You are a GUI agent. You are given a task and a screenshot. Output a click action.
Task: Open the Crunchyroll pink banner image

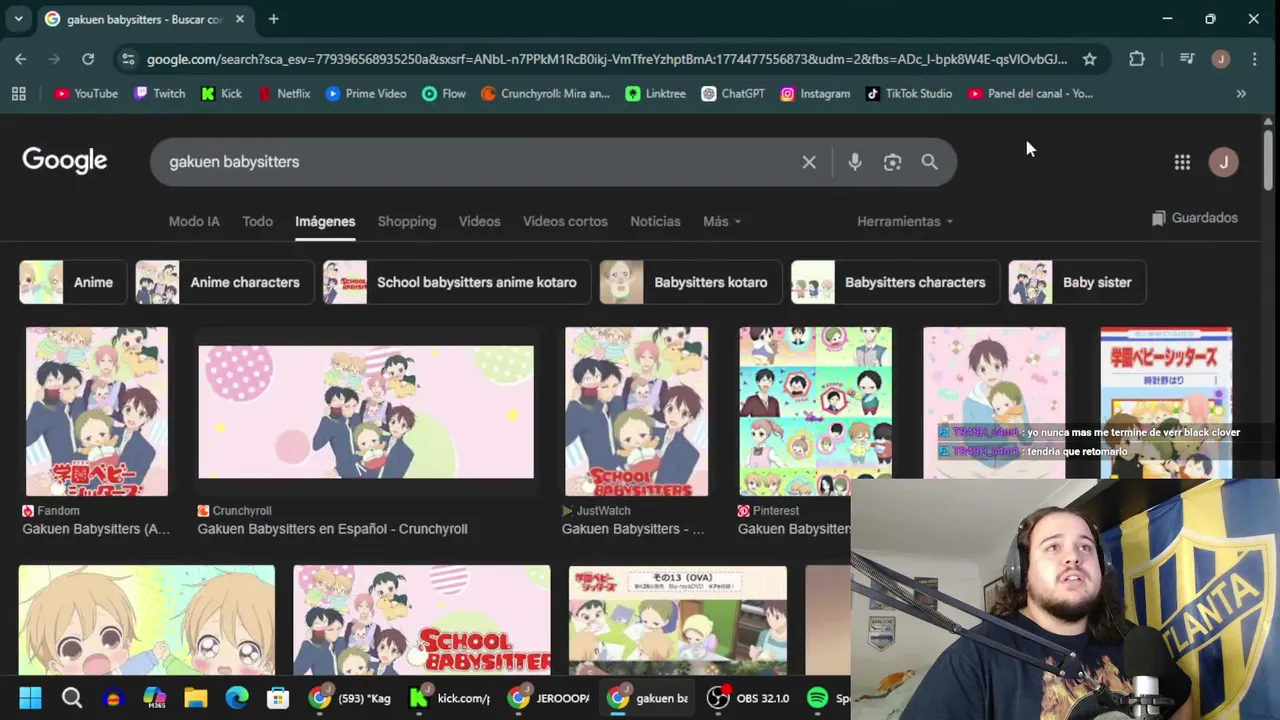click(x=366, y=412)
